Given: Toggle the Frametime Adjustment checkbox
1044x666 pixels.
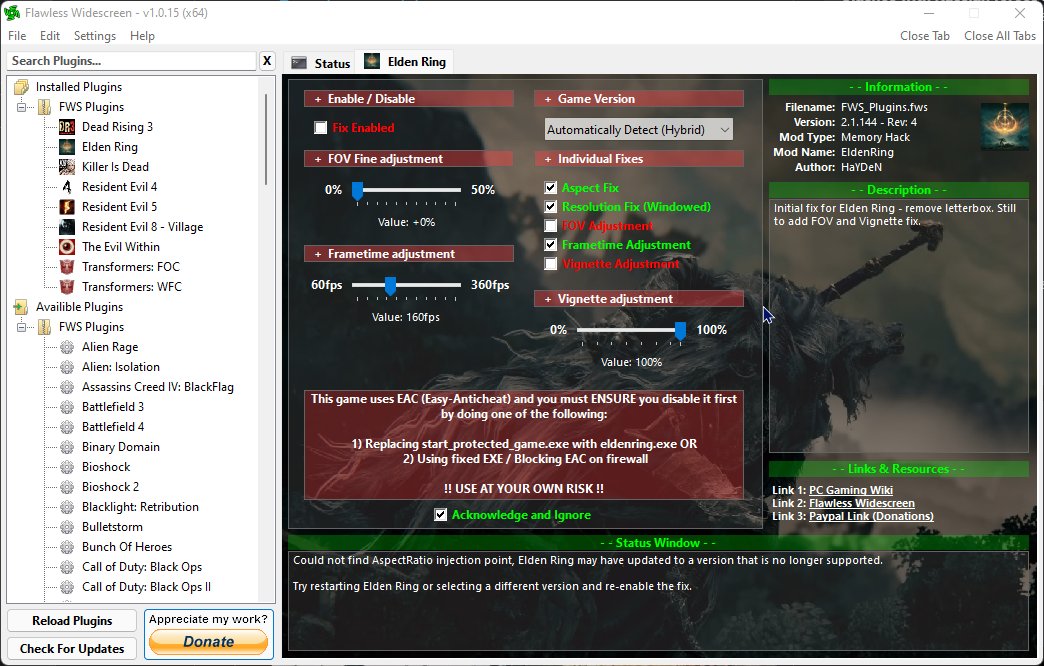Looking at the screenshot, I should coord(551,244).
